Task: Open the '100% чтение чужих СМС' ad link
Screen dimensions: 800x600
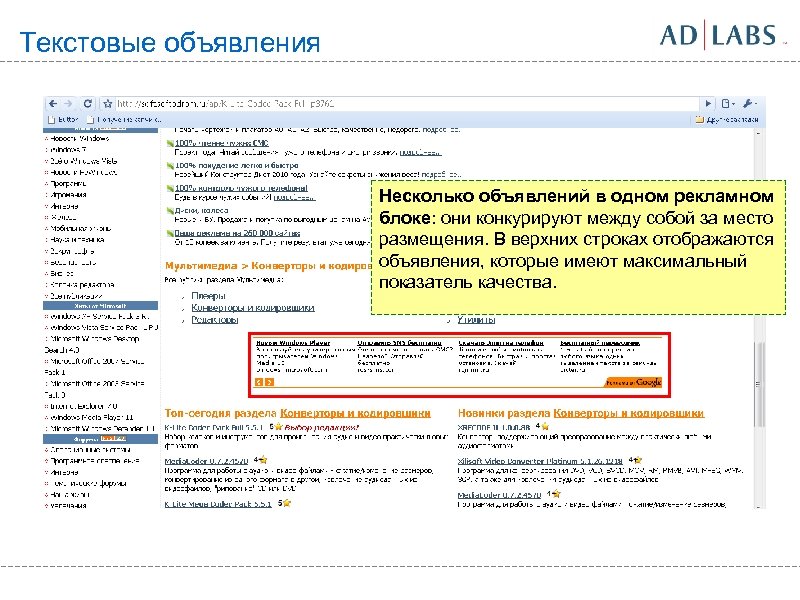Action: pos(221,143)
